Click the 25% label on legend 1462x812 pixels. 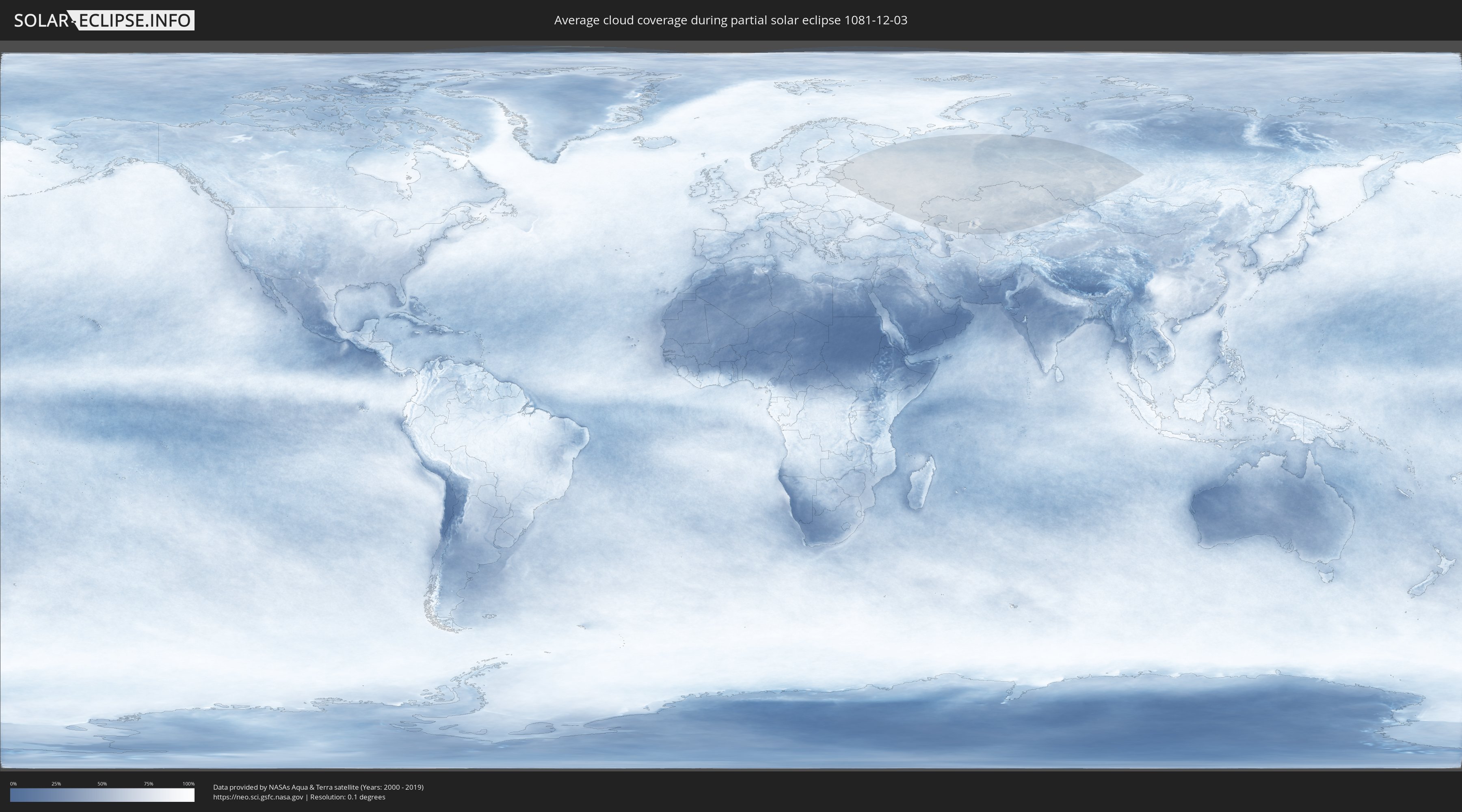pos(56,784)
